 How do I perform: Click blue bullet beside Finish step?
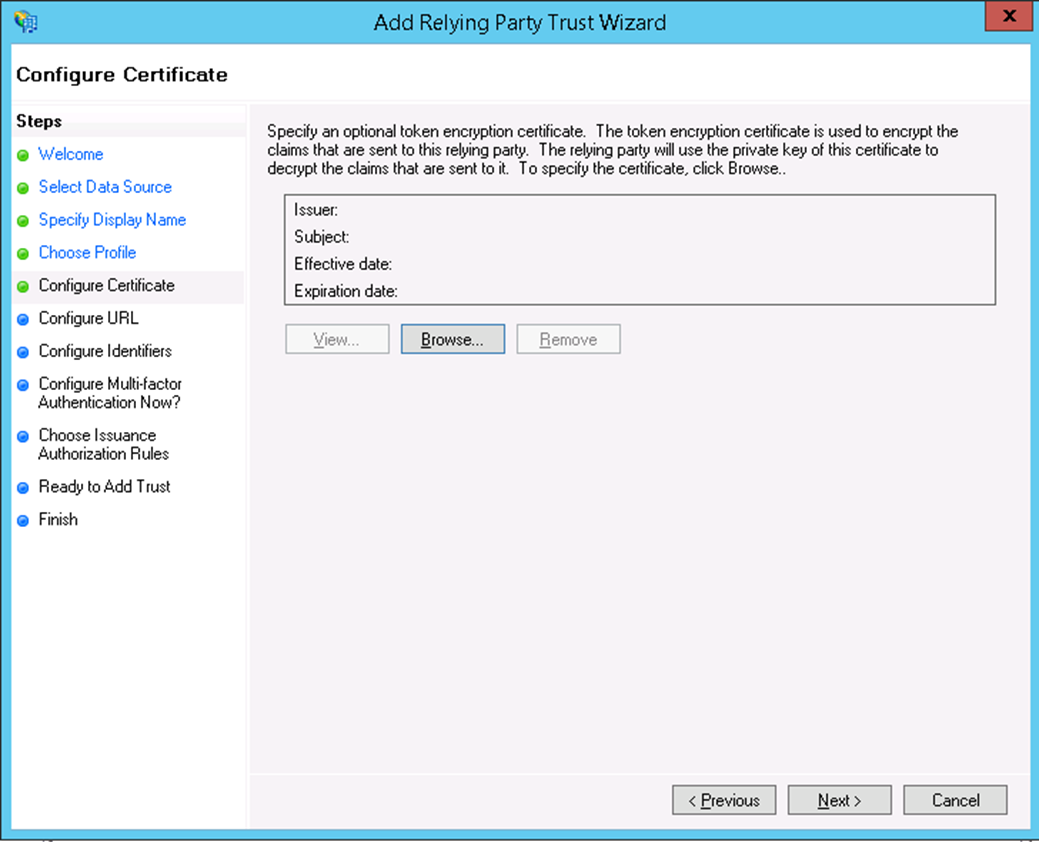(23, 521)
